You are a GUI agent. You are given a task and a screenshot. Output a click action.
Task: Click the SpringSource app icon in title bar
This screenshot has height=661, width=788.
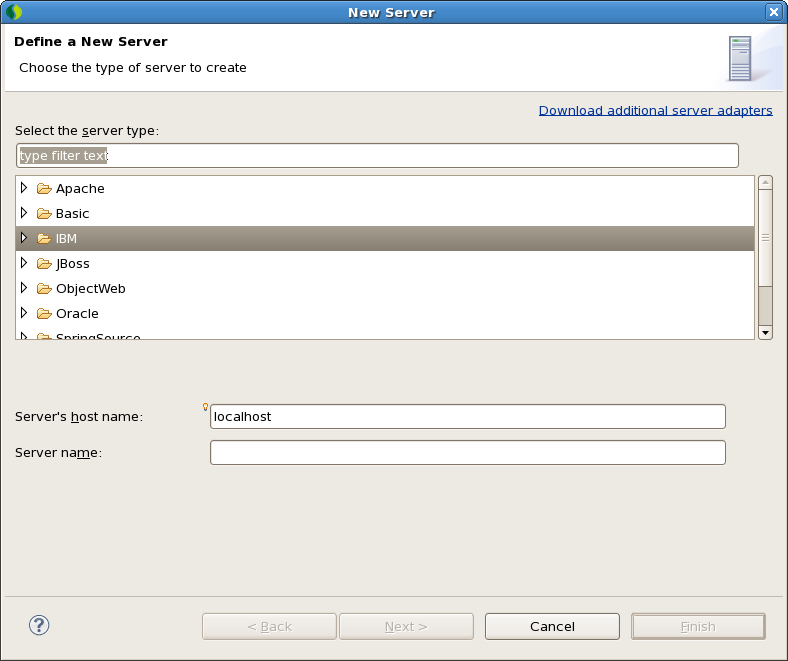14,12
